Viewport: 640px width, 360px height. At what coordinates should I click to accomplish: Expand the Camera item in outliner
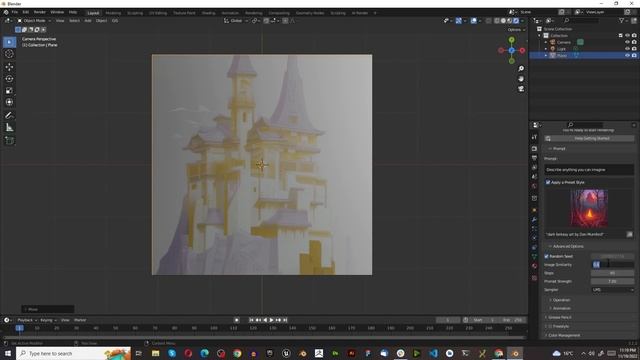click(546, 42)
